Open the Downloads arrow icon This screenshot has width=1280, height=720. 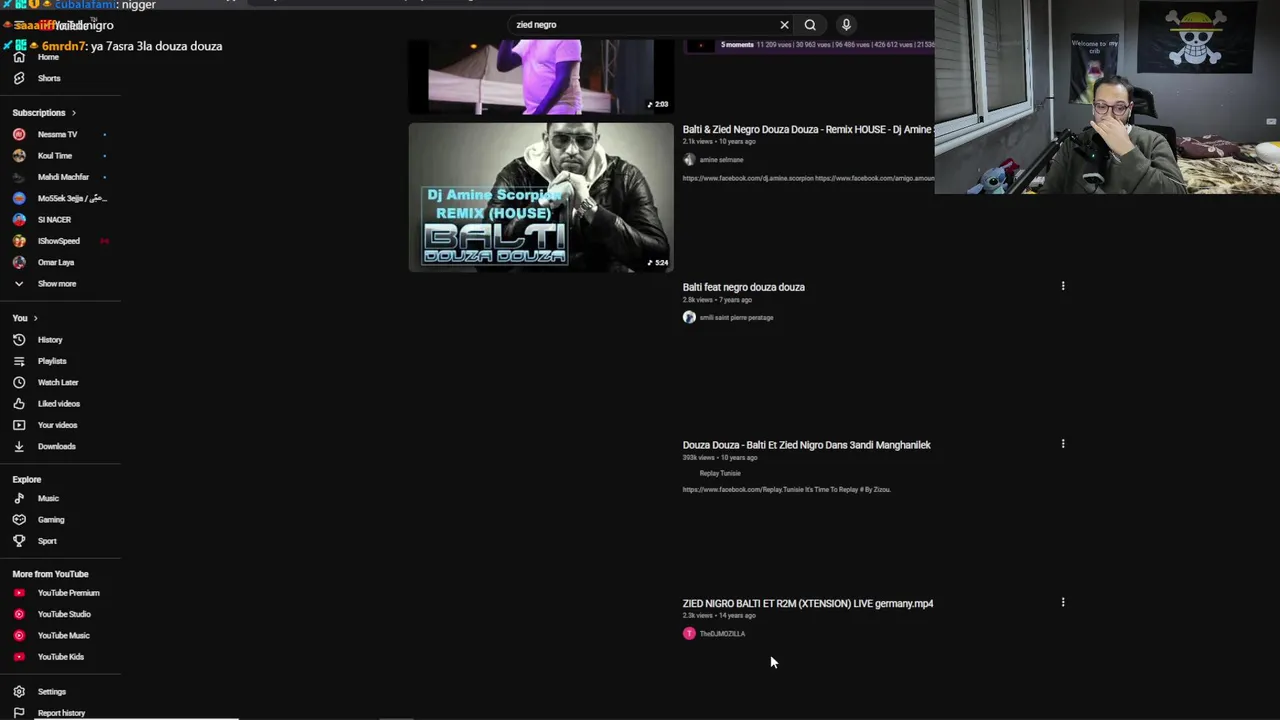19,446
